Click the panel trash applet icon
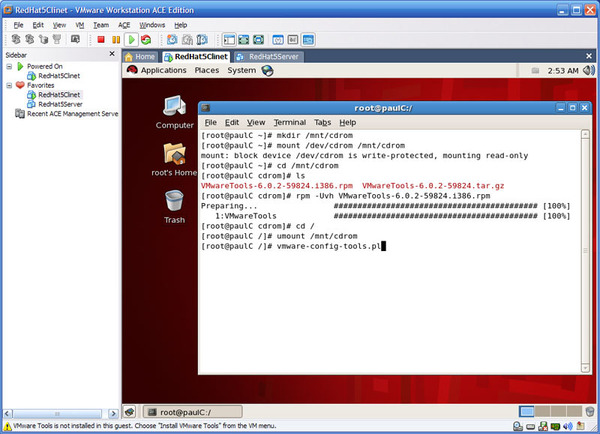 (590, 412)
